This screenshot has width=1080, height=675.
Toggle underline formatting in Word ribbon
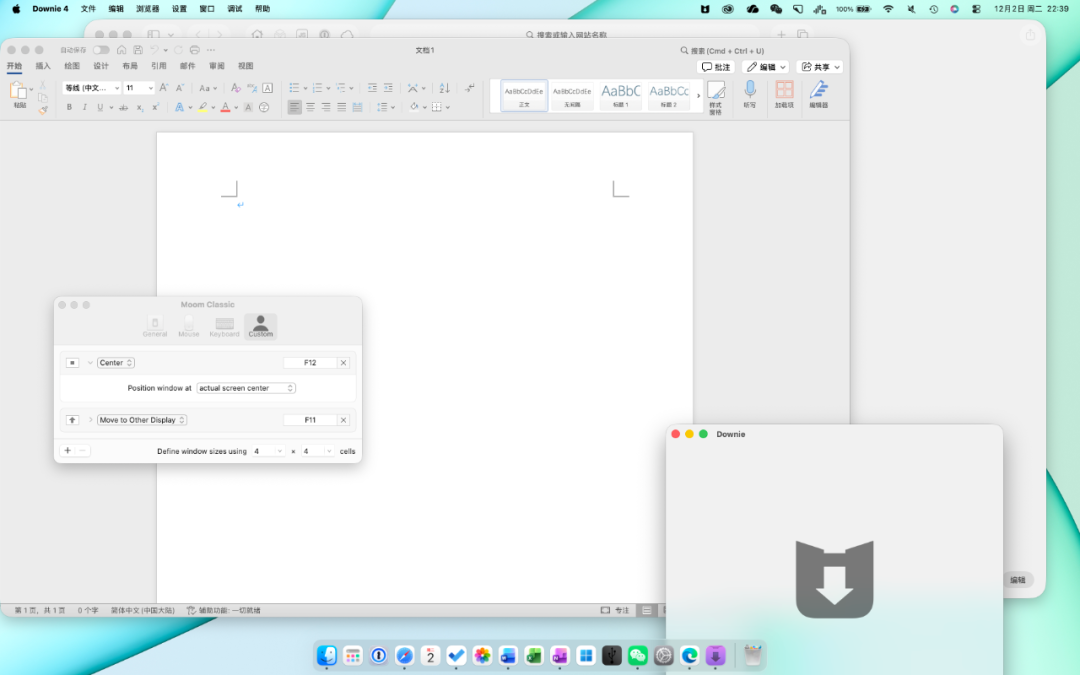click(99, 107)
